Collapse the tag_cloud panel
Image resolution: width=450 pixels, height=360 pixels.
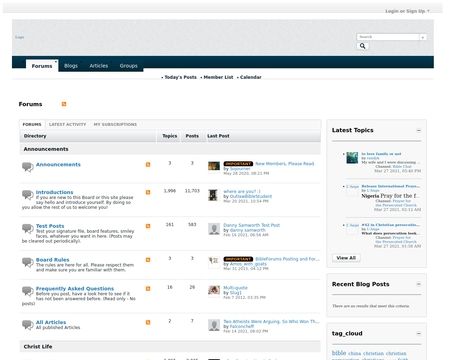tap(419, 333)
